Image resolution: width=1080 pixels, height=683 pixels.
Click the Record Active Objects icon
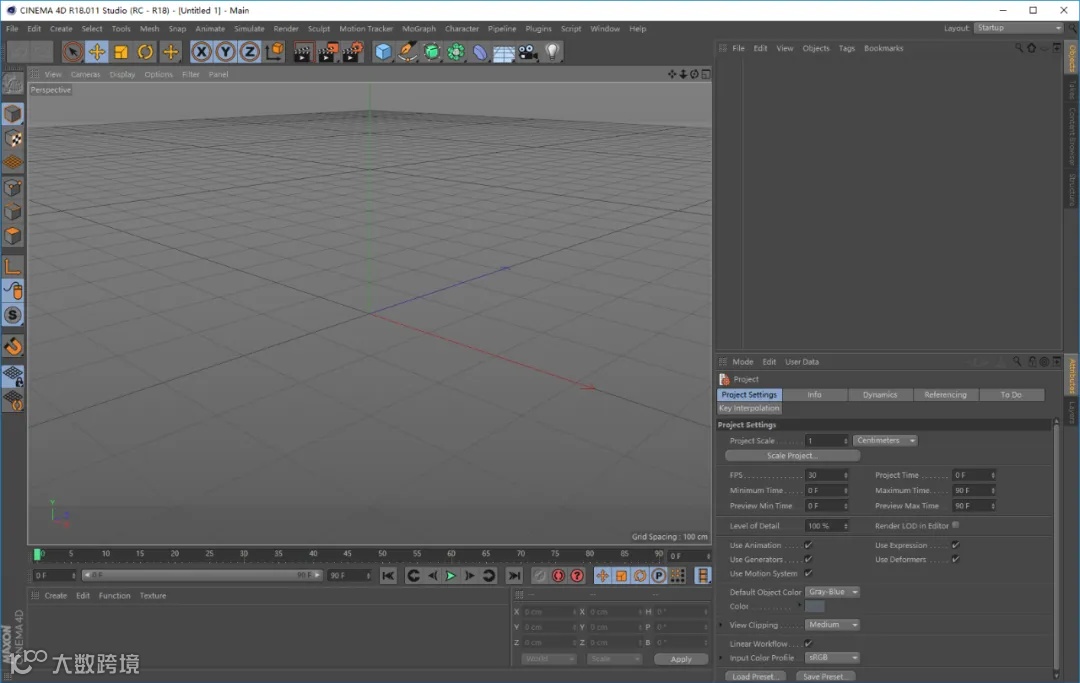point(540,576)
